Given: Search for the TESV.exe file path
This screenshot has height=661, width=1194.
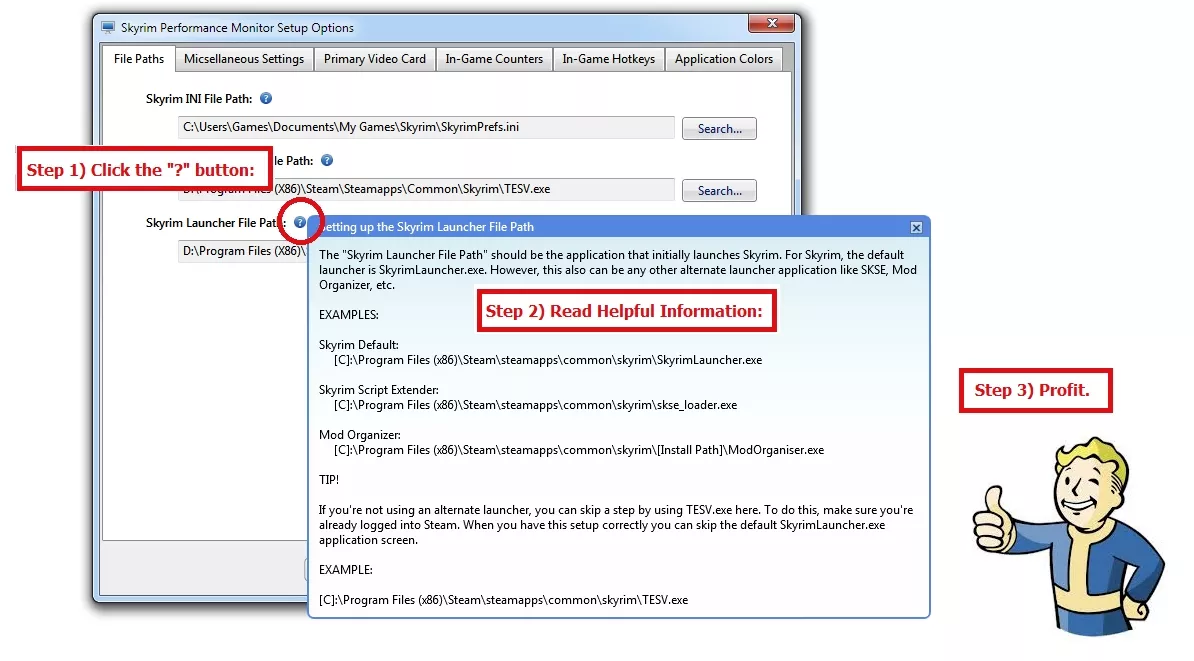Looking at the screenshot, I should click(x=719, y=190).
